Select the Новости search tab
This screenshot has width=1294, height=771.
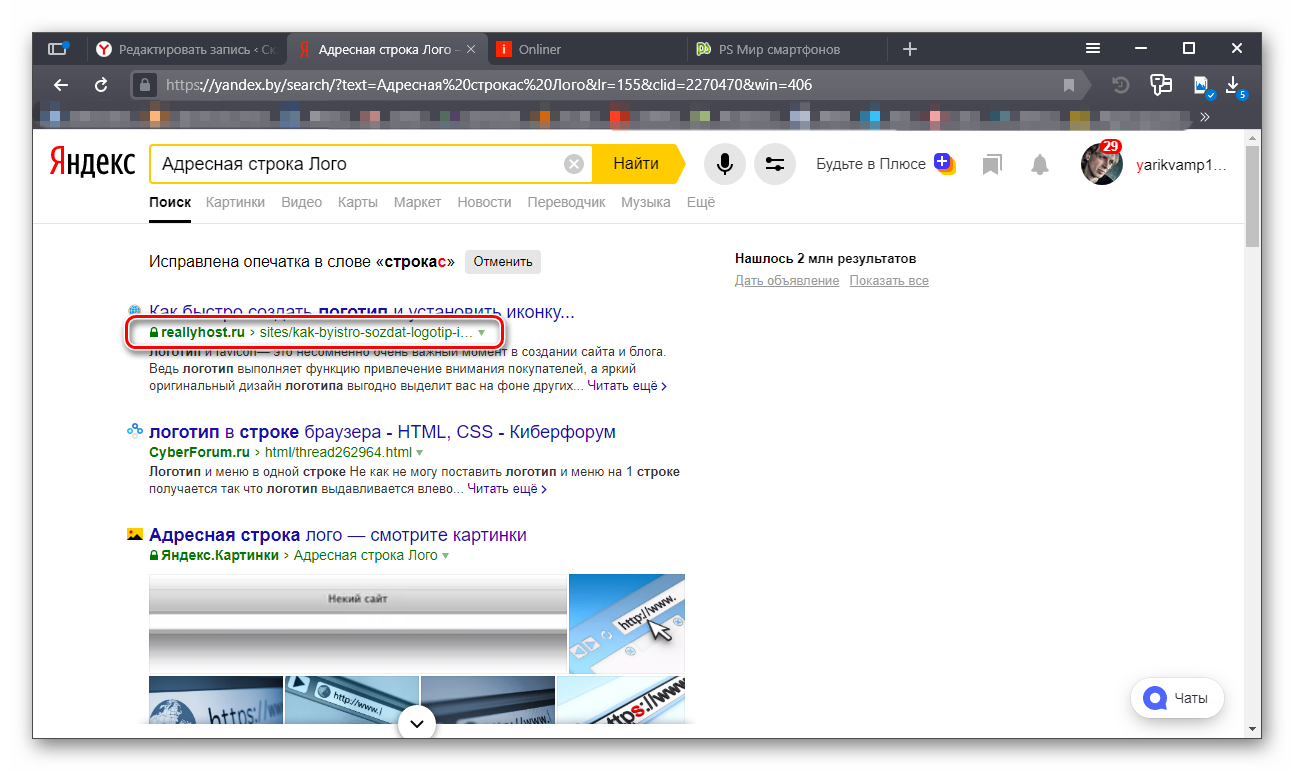(485, 202)
